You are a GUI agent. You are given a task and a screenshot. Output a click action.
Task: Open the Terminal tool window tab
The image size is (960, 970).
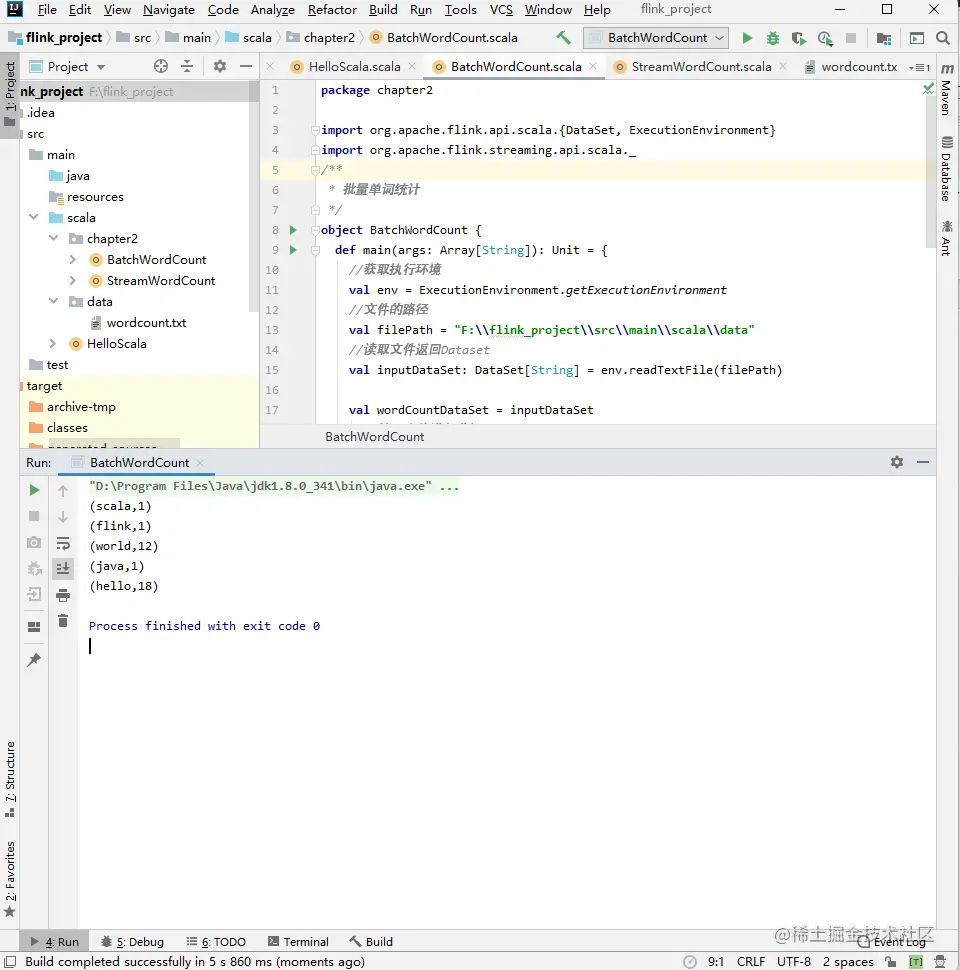pyautogui.click(x=298, y=942)
